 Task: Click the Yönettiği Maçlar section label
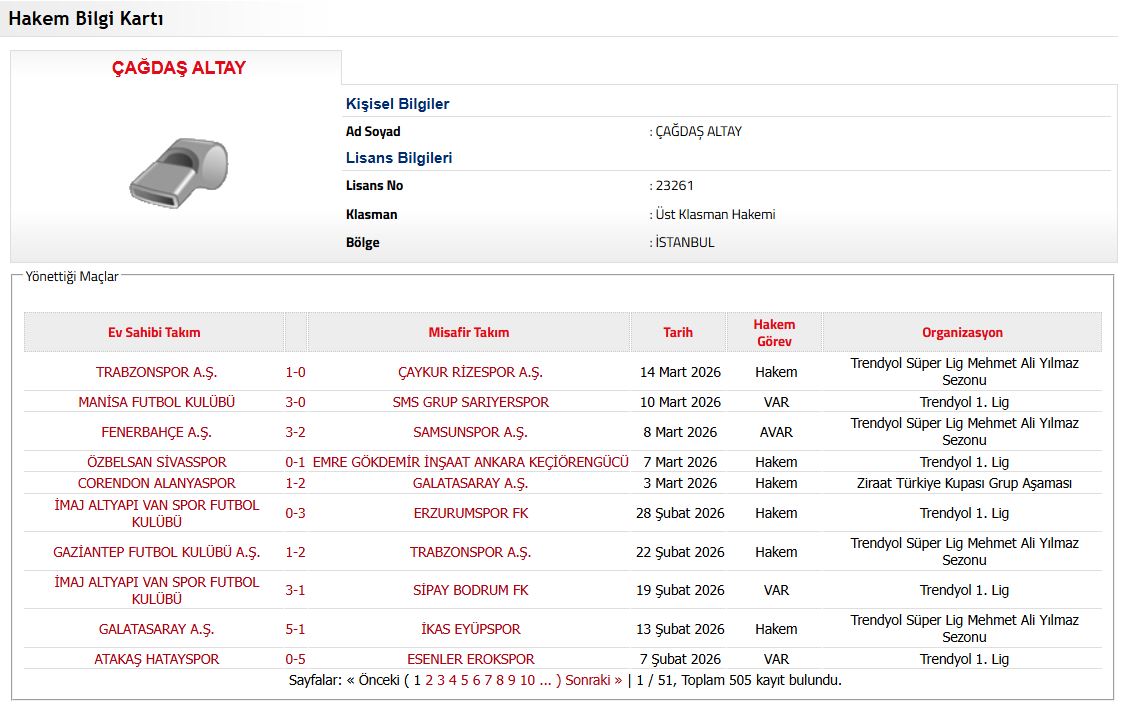[x=71, y=276]
